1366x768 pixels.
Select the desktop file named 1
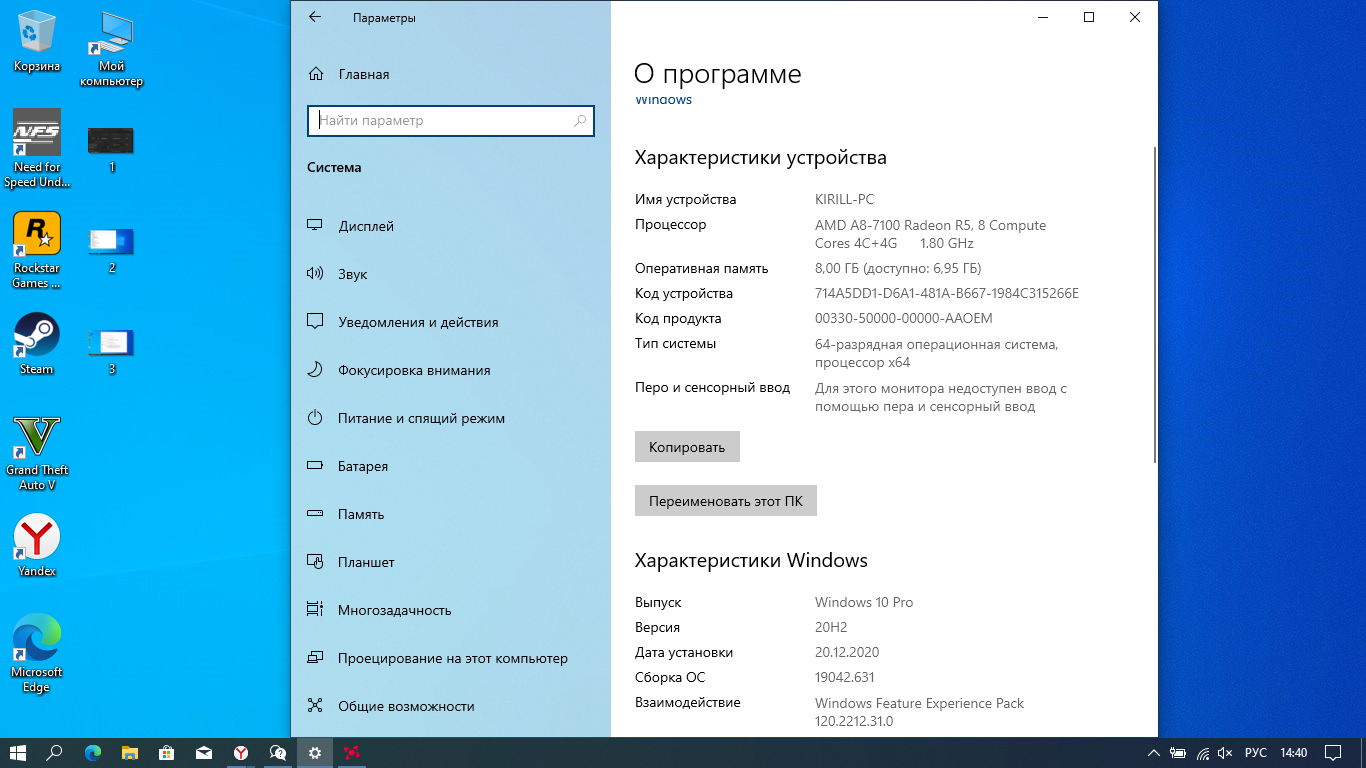pos(111,150)
